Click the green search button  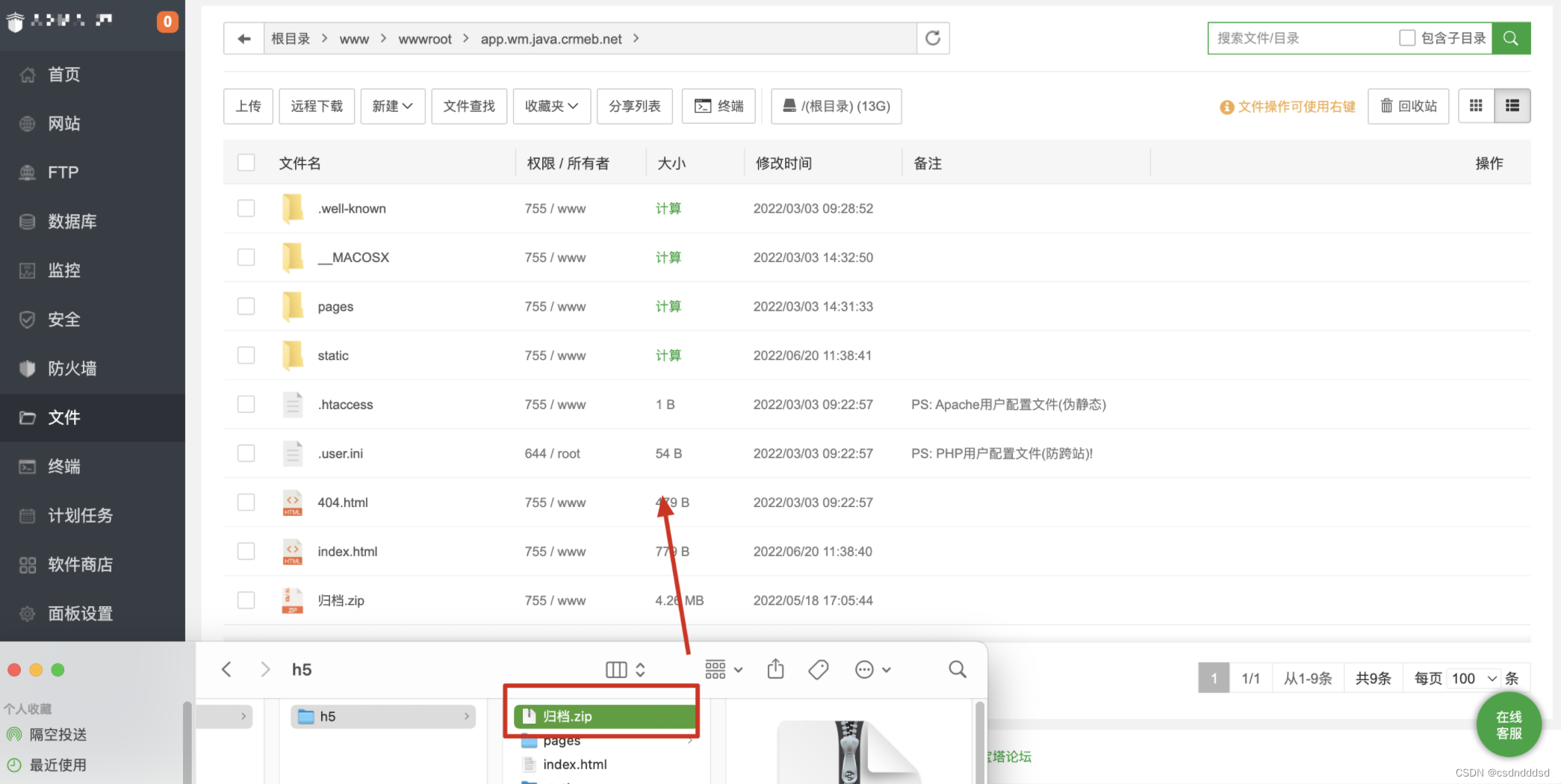pos(1511,38)
